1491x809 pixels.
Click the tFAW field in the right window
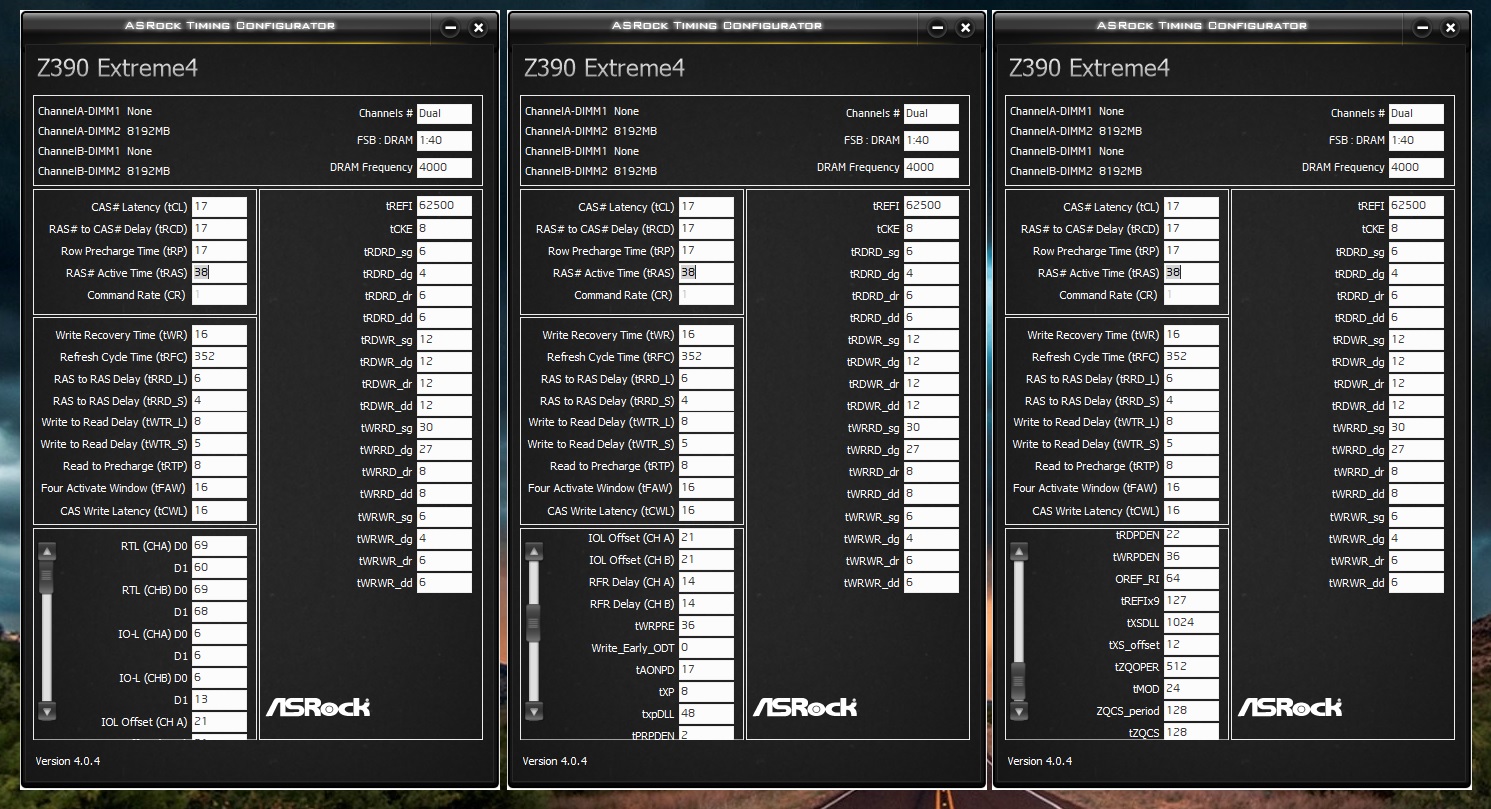1191,488
